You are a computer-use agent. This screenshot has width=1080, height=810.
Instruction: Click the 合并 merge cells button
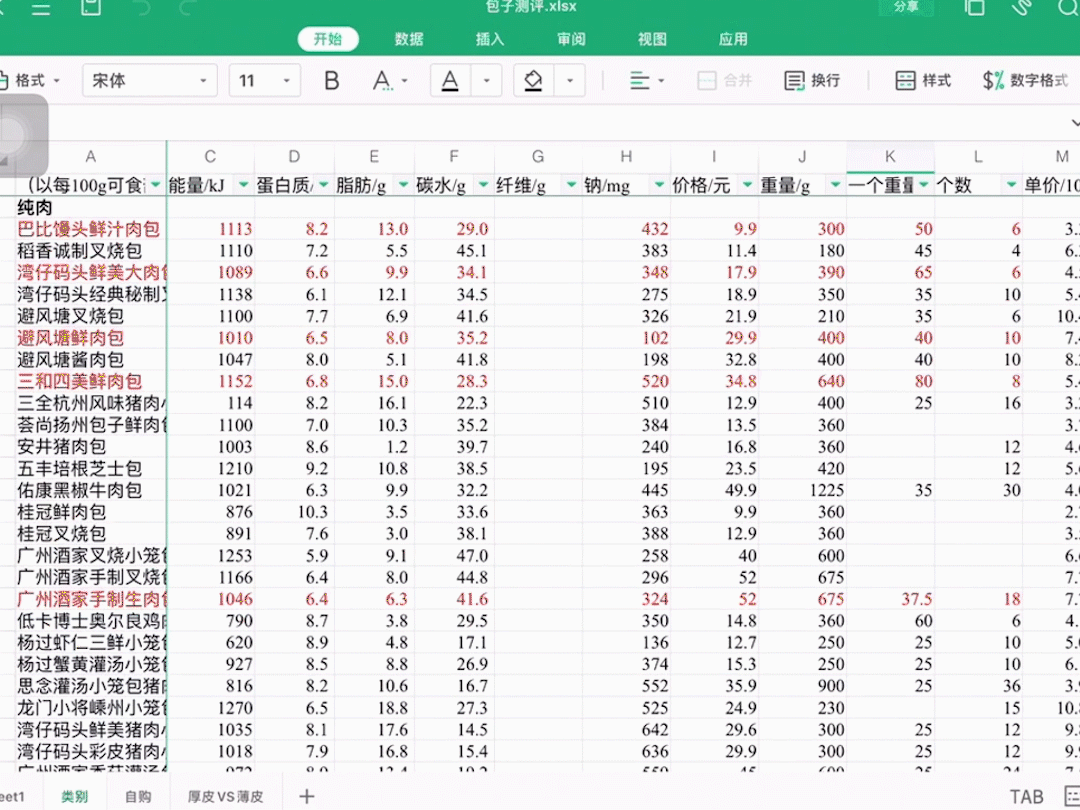(x=724, y=81)
